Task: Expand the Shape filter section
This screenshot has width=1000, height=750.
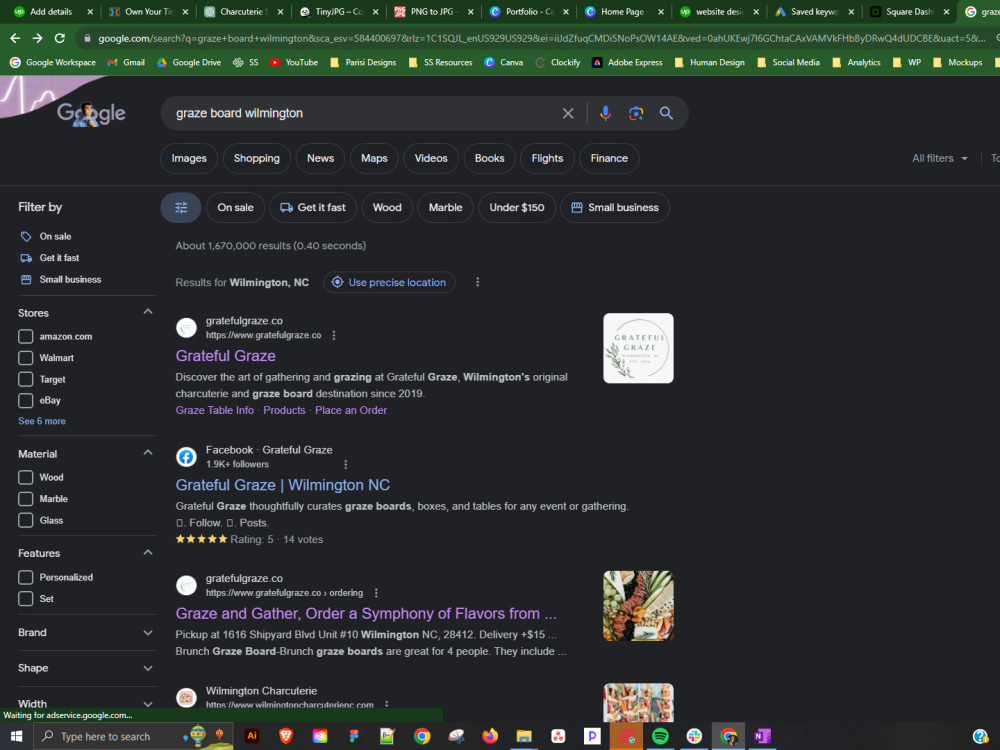Action: [148, 668]
